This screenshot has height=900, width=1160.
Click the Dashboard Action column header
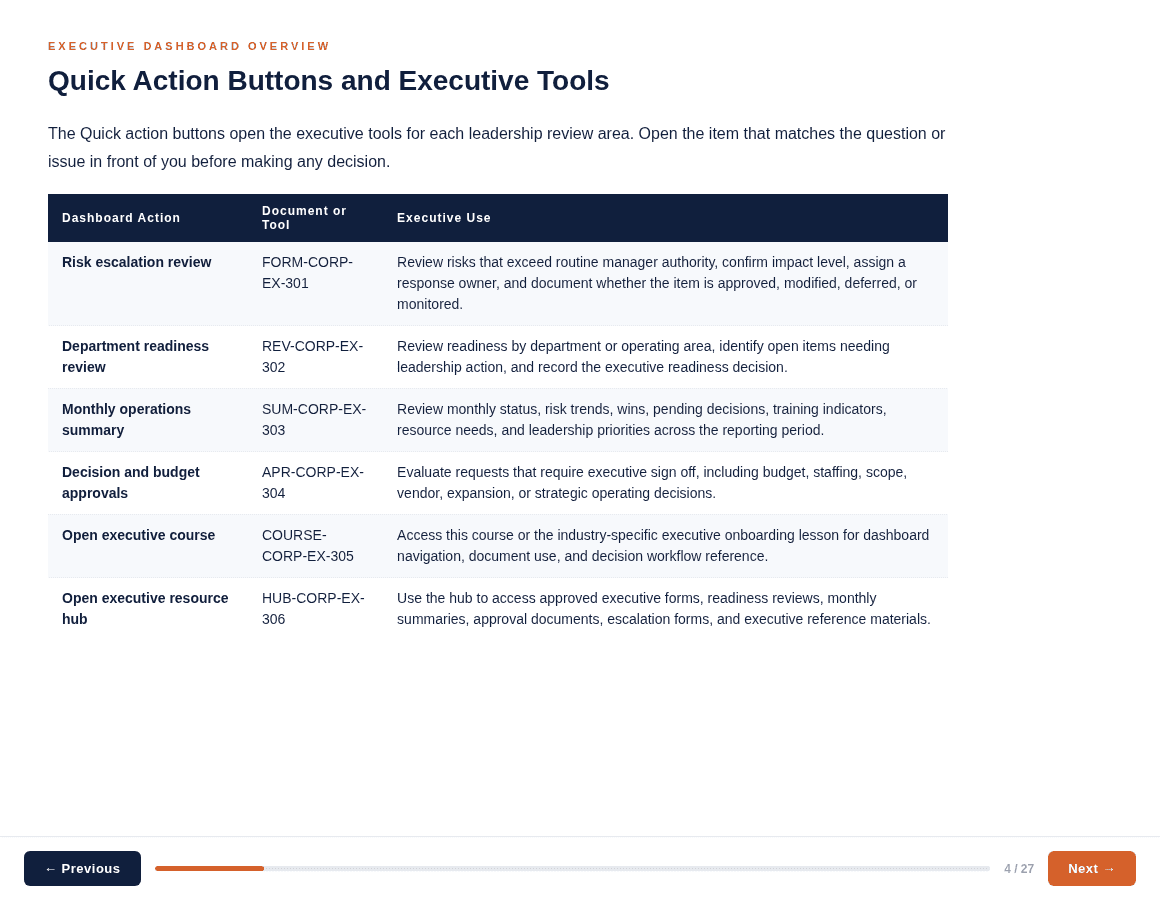121,218
